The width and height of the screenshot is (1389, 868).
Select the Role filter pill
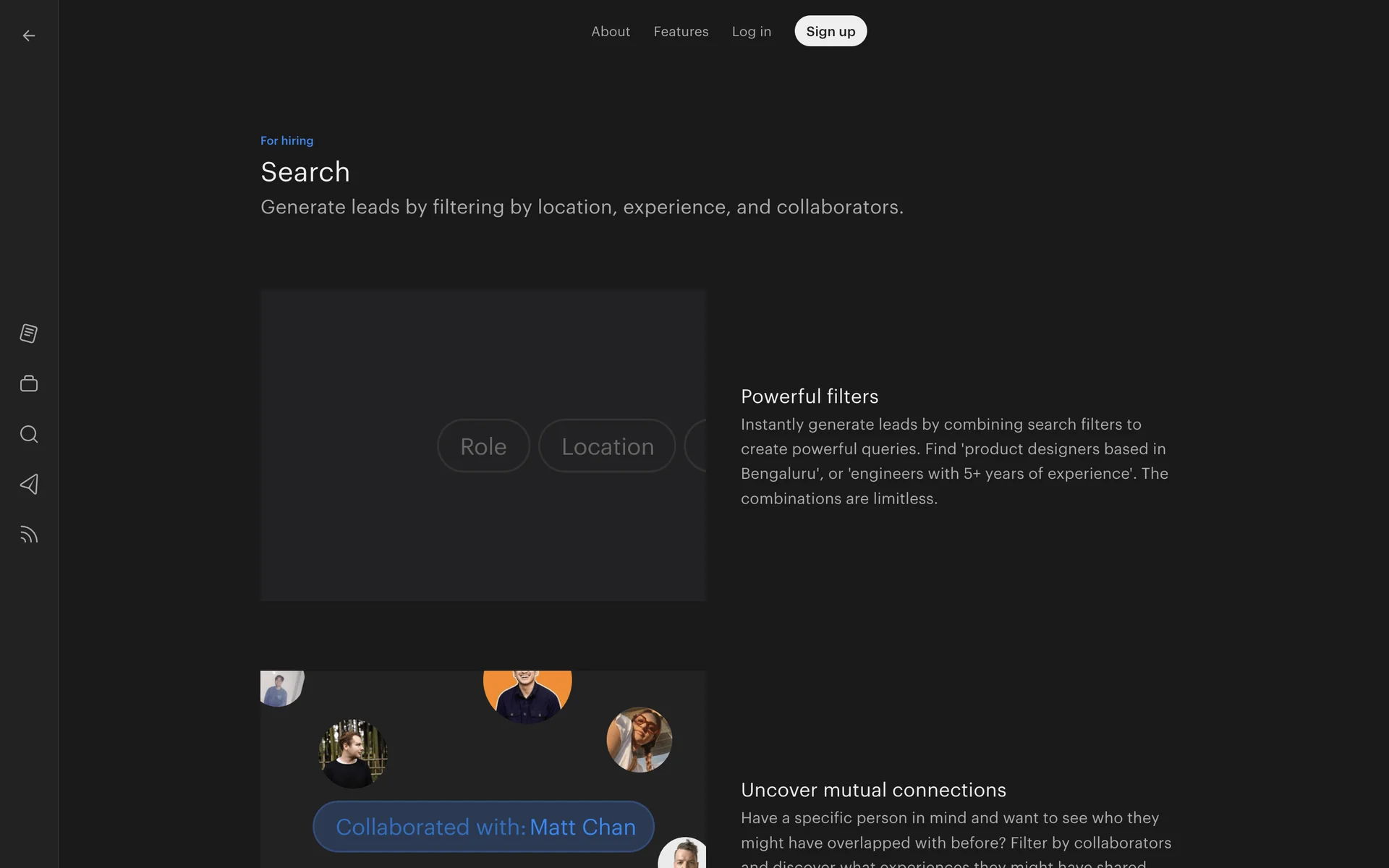point(483,446)
